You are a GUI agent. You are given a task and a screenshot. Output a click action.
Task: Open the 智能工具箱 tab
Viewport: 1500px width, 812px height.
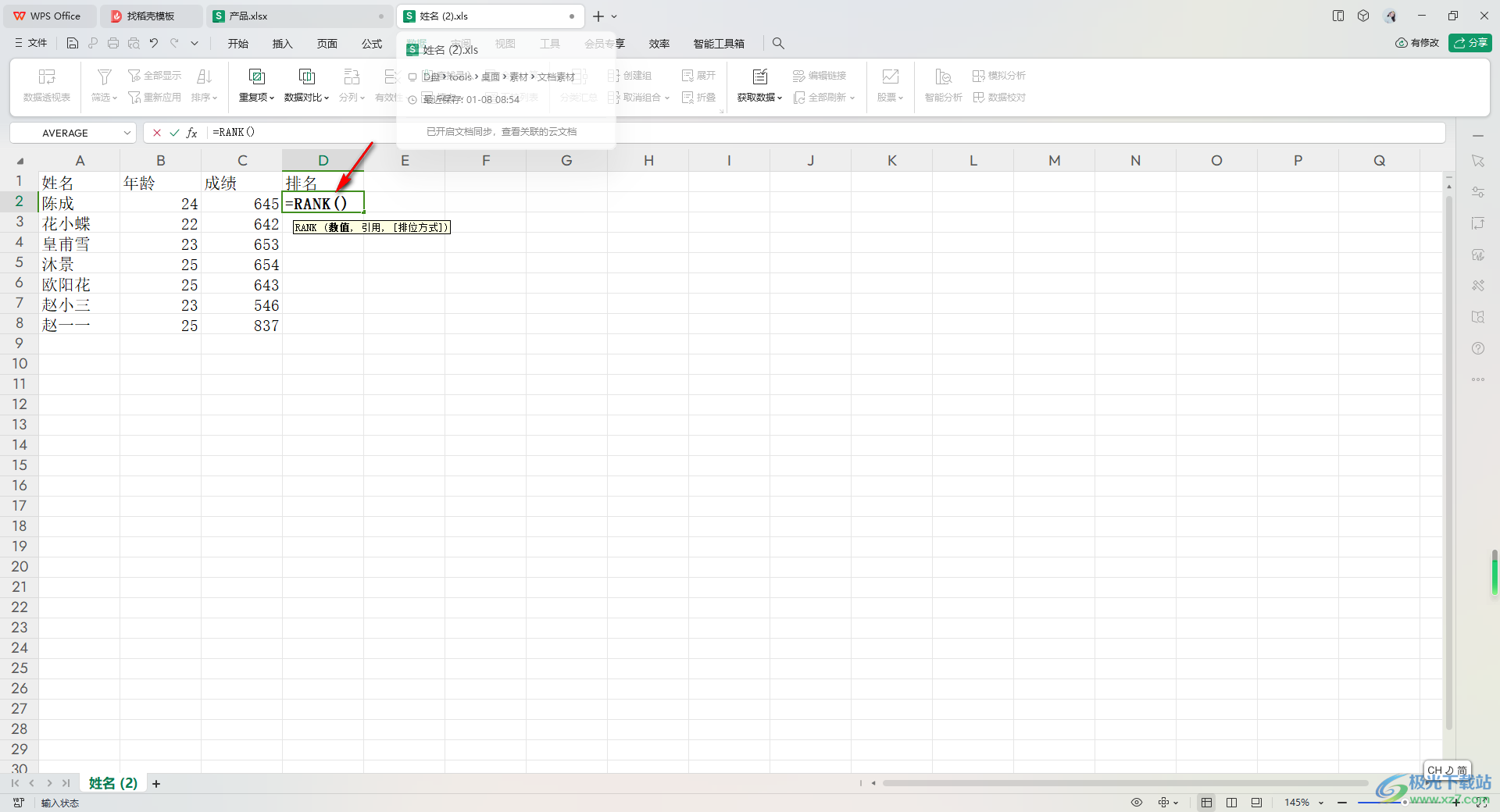719,44
